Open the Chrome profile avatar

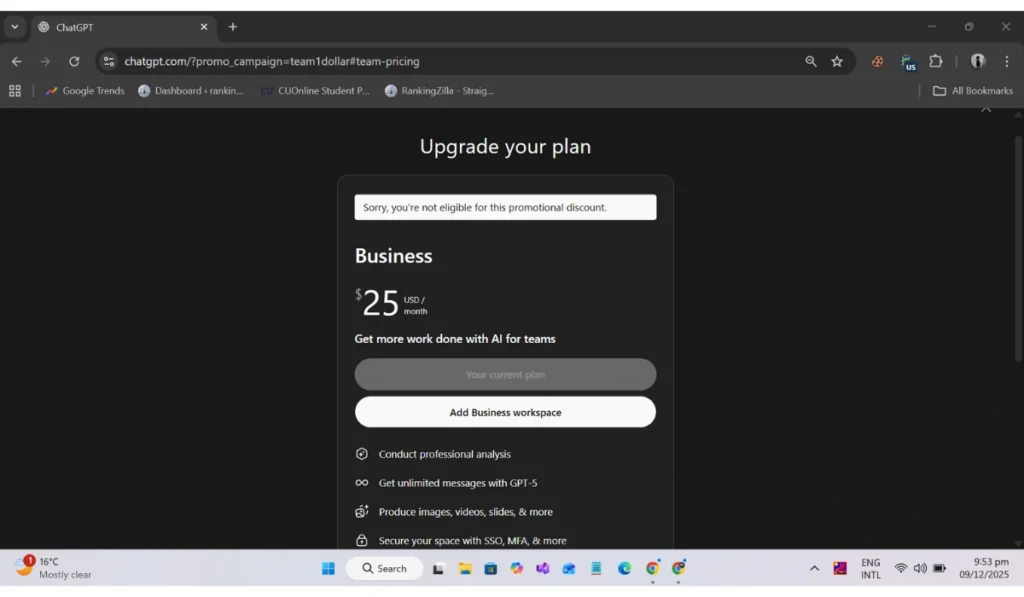coord(978,61)
